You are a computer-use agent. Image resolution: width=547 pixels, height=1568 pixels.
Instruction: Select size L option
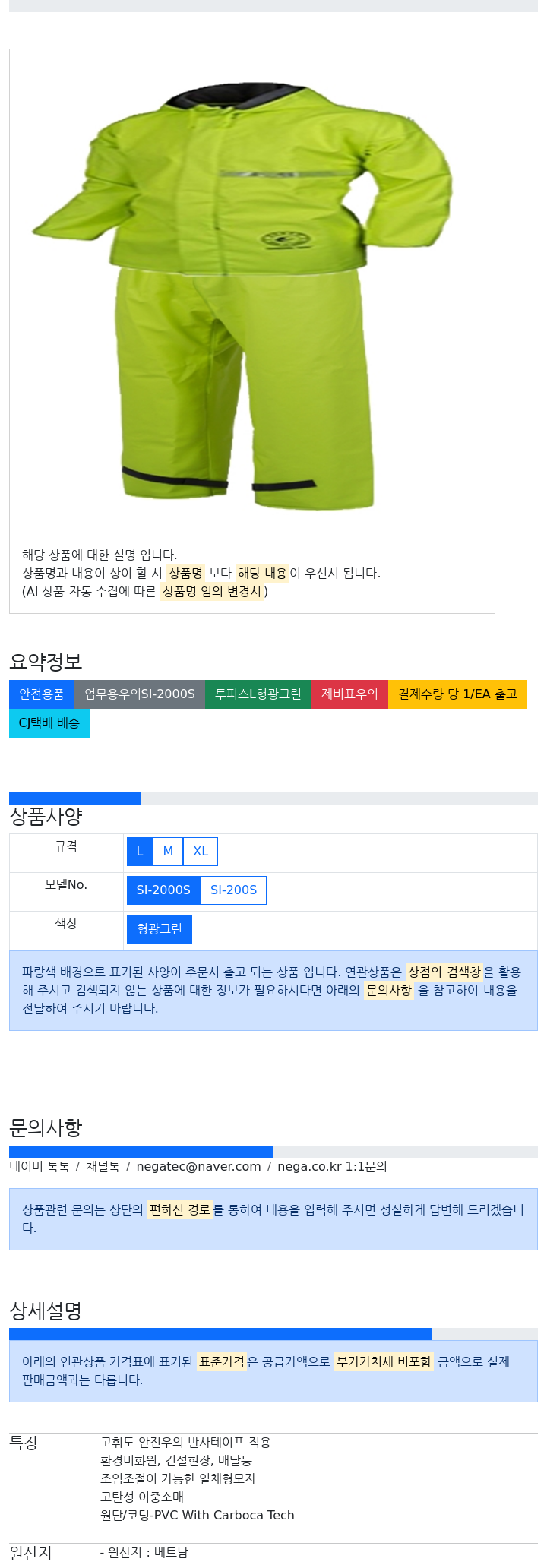pyautogui.click(x=140, y=852)
